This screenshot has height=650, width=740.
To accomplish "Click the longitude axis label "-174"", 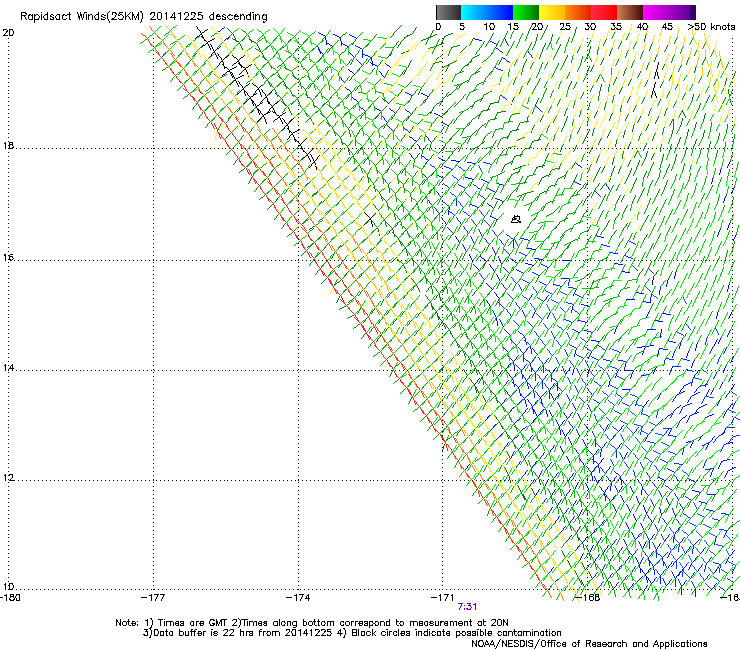I will point(298,598).
